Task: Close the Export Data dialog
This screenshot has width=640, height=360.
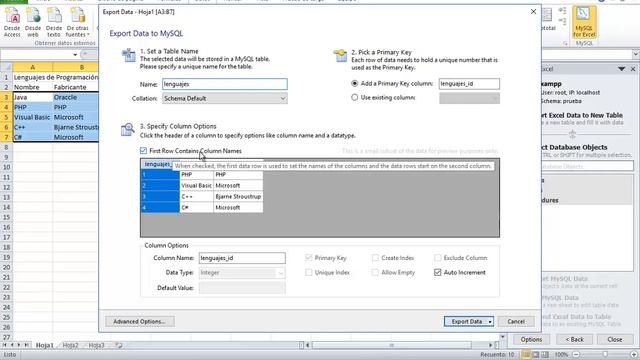Action: click(533, 12)
